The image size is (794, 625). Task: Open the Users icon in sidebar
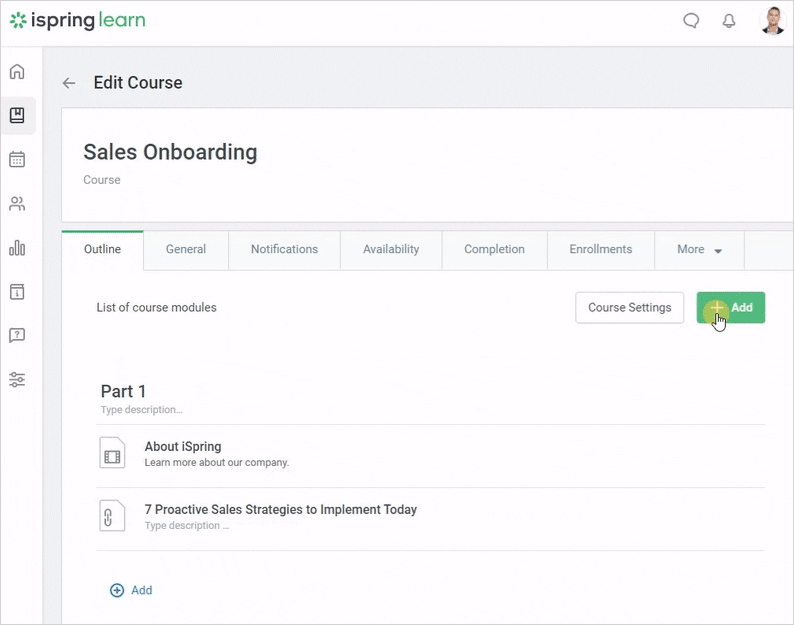(17, 204)
